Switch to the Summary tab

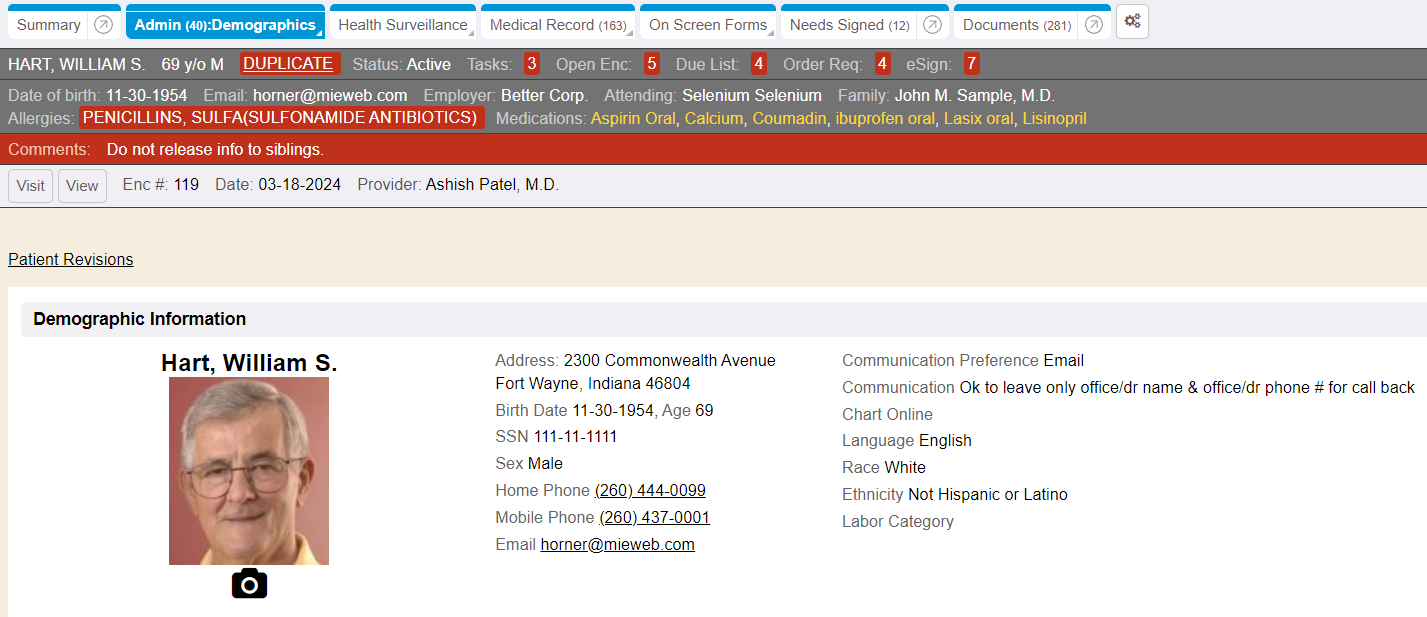tap(48, 25)
